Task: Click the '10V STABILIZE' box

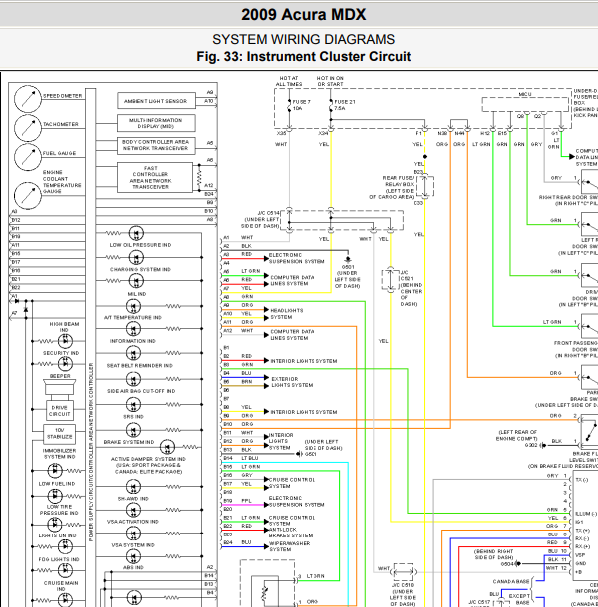Action: [x=60, y=434]
